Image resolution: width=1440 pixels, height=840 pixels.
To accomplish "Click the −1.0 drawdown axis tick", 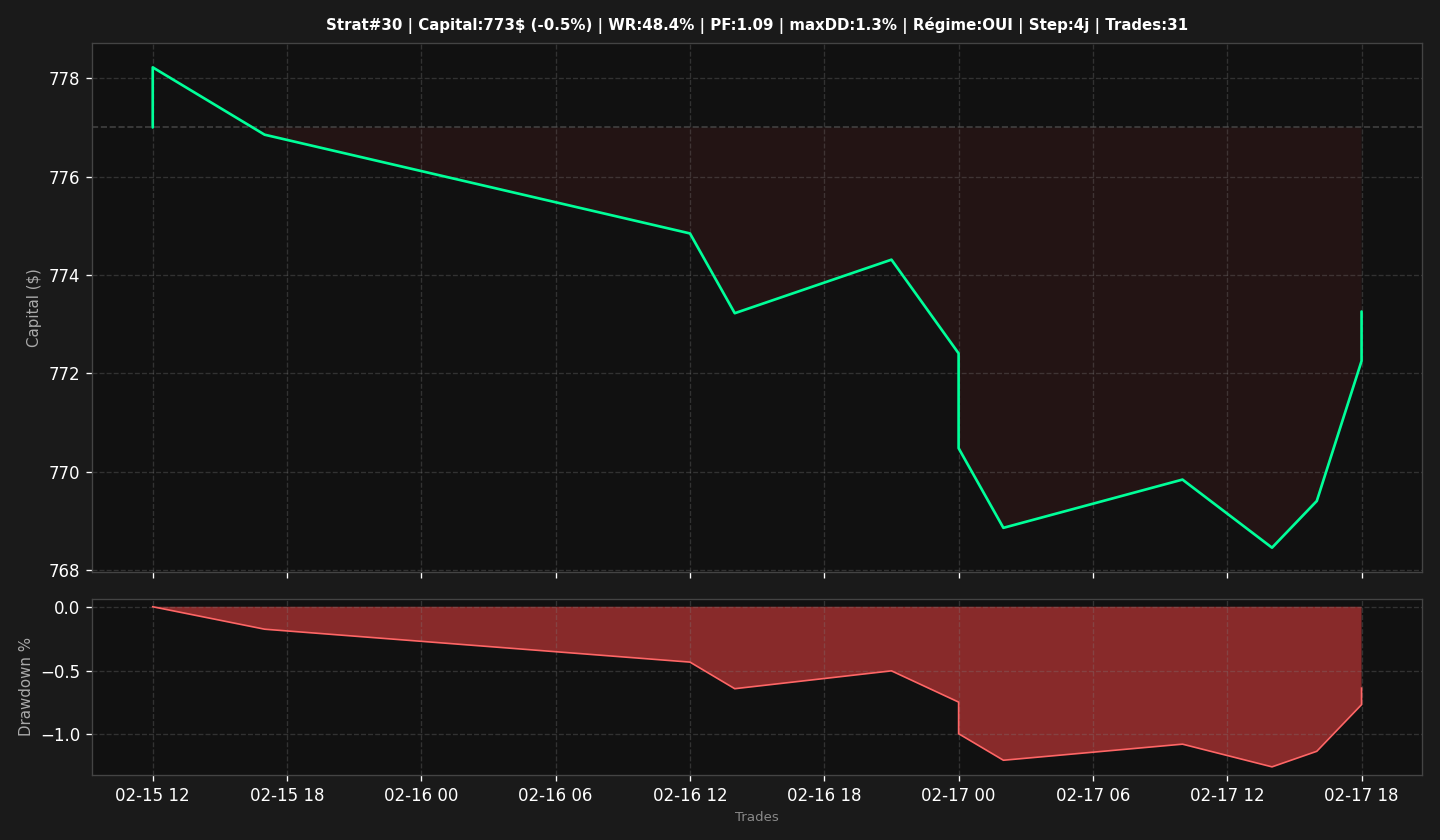I will 59,735.
